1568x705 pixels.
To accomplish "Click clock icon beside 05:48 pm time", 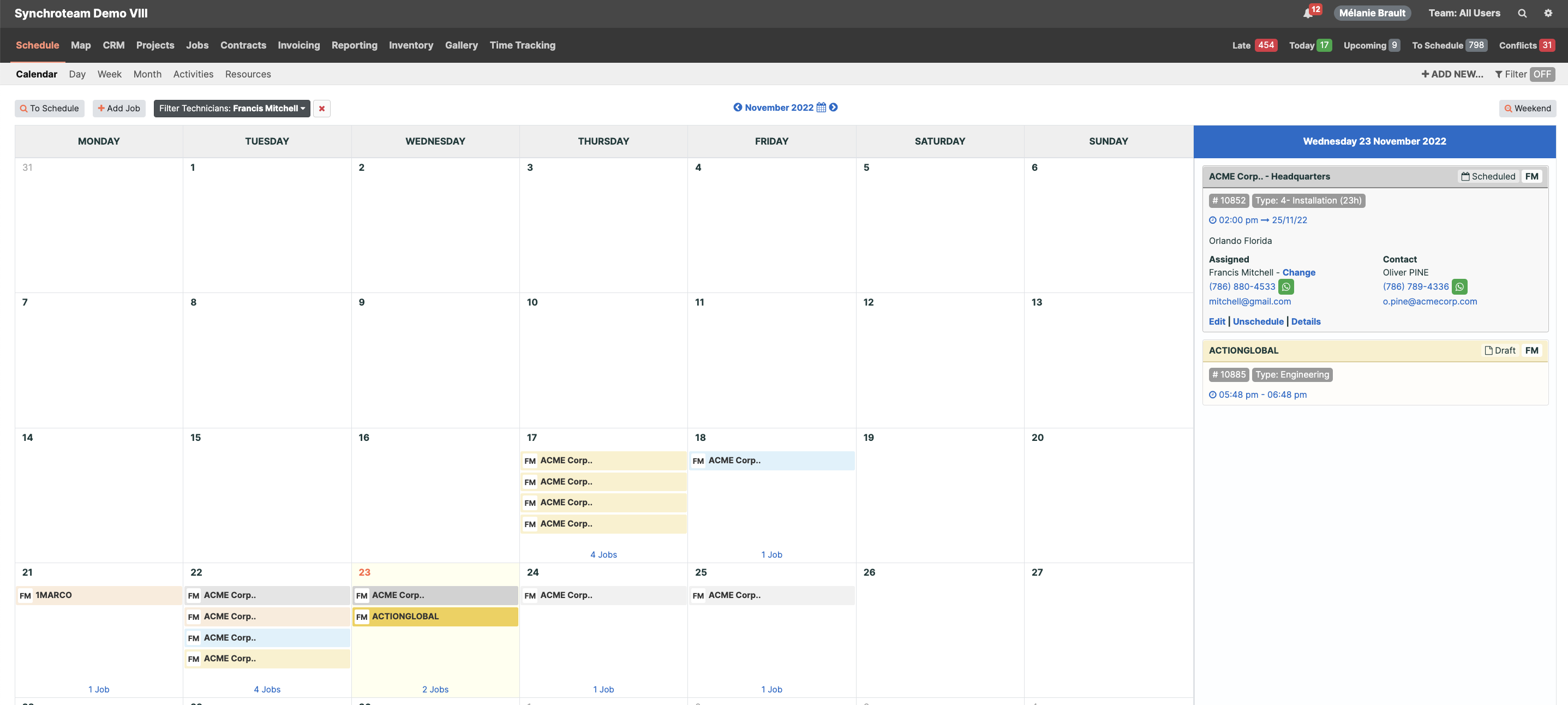I will click(x=1212, y=395).
